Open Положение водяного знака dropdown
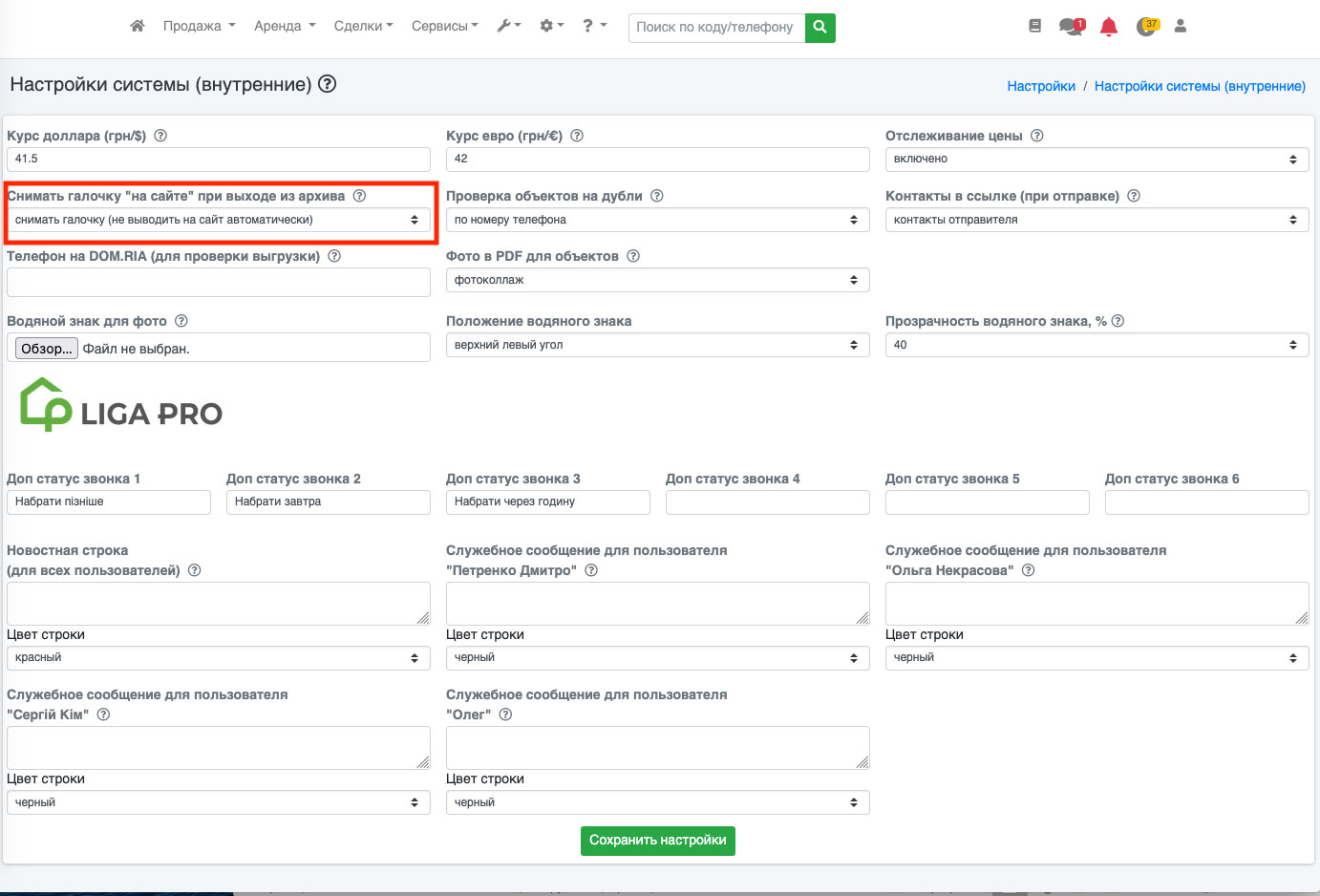 (x=656, y=345)
